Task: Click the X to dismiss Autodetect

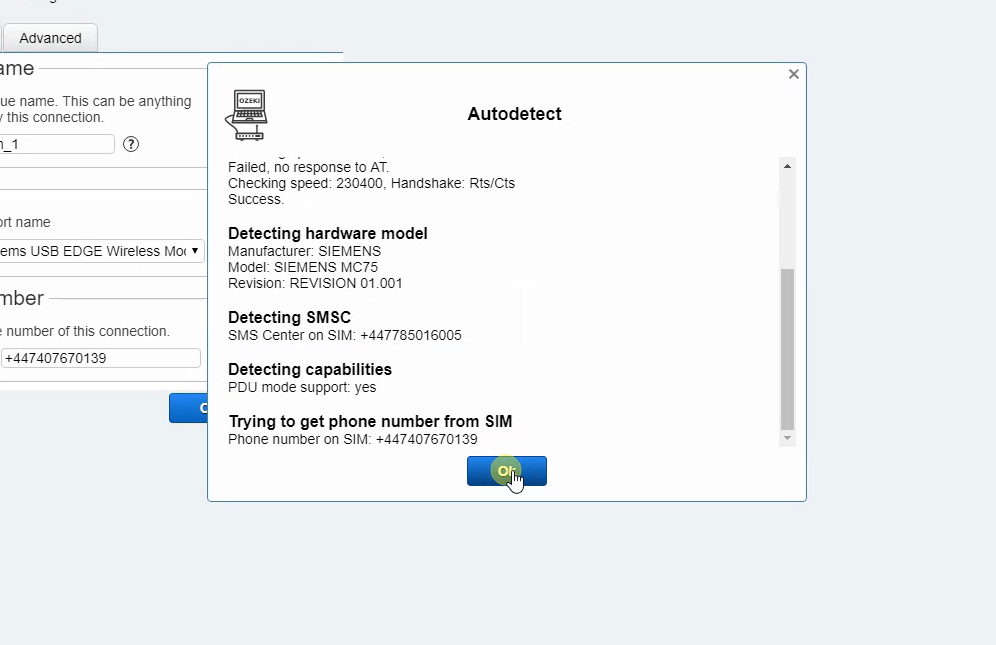Action: click(793, 73)
